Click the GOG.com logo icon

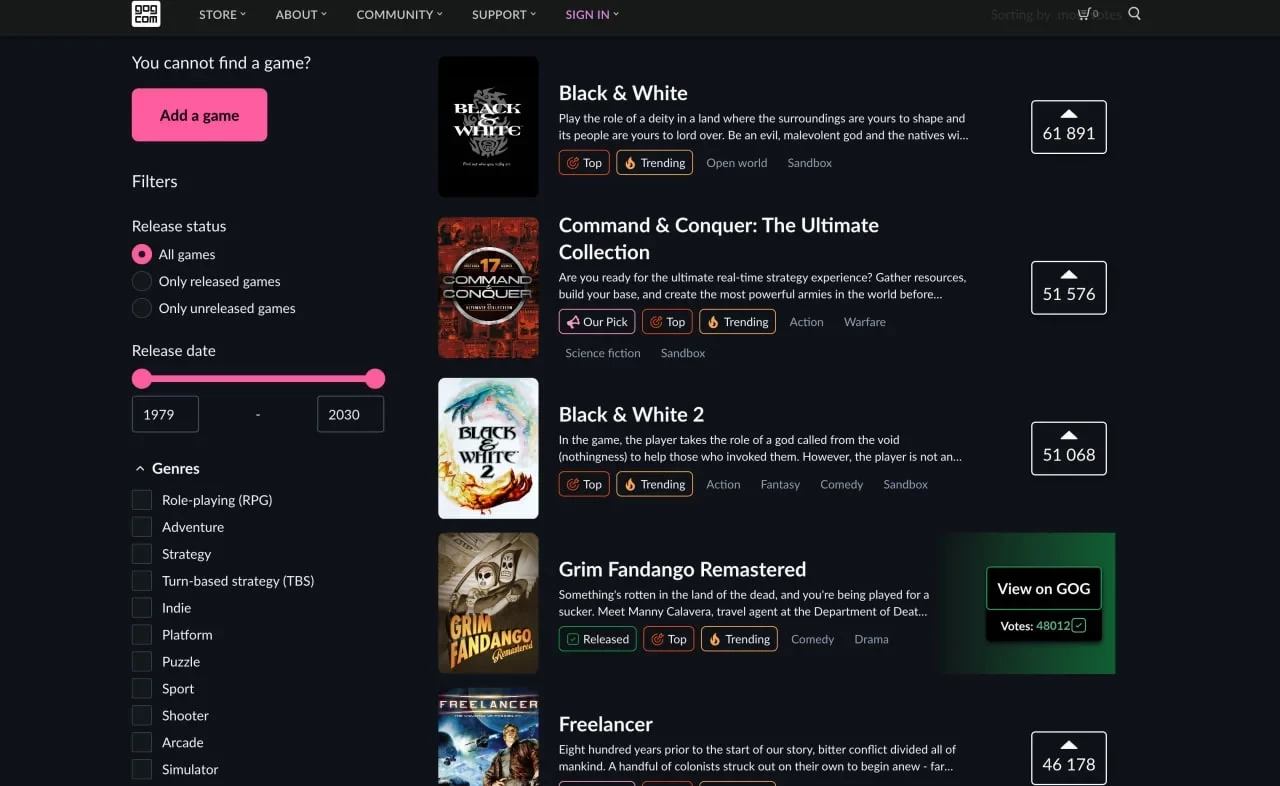[x=146, y=14]
